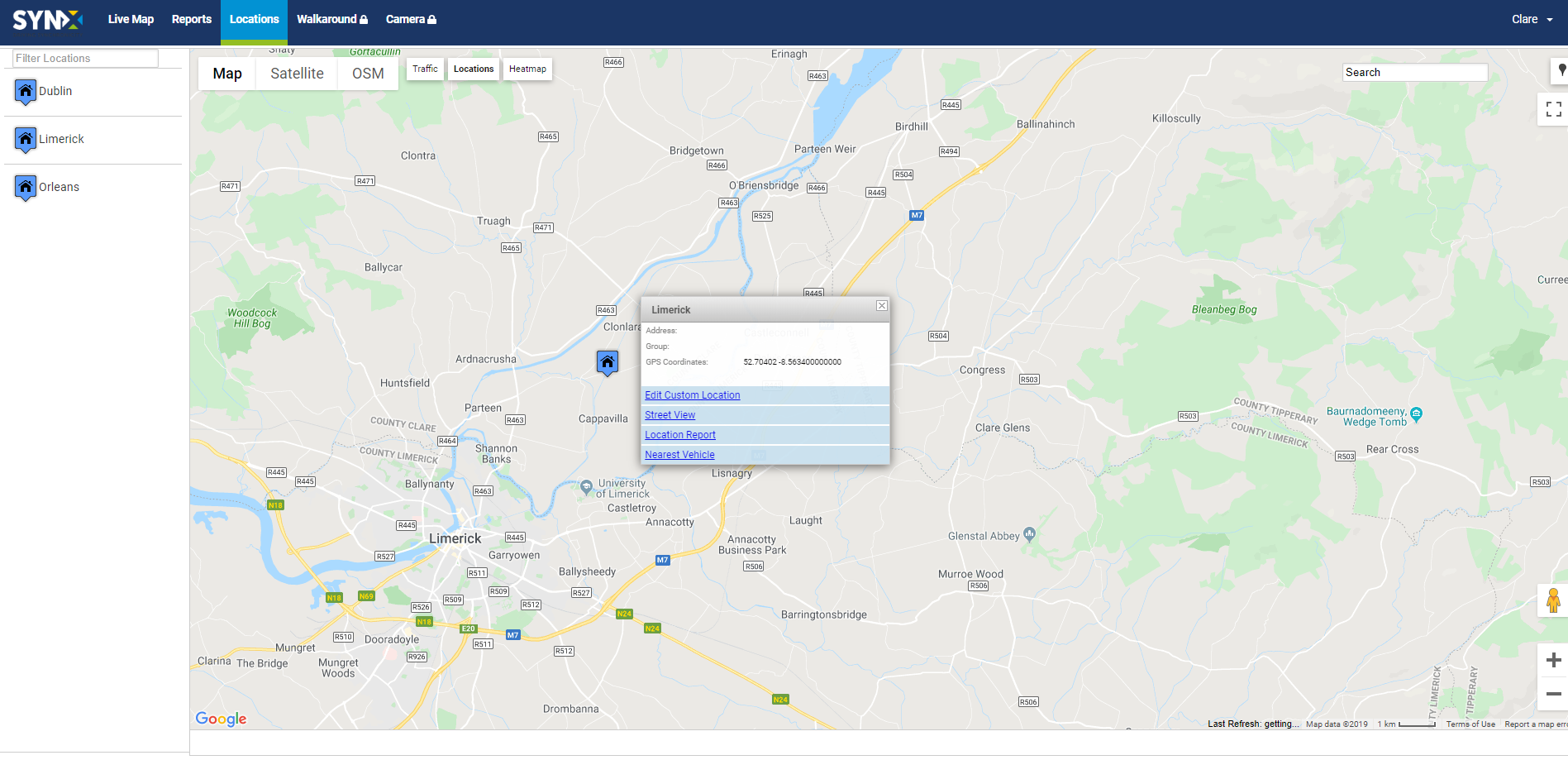Click the Limerick house marker on the map
1568x760 pixels.
coord(608,363)
